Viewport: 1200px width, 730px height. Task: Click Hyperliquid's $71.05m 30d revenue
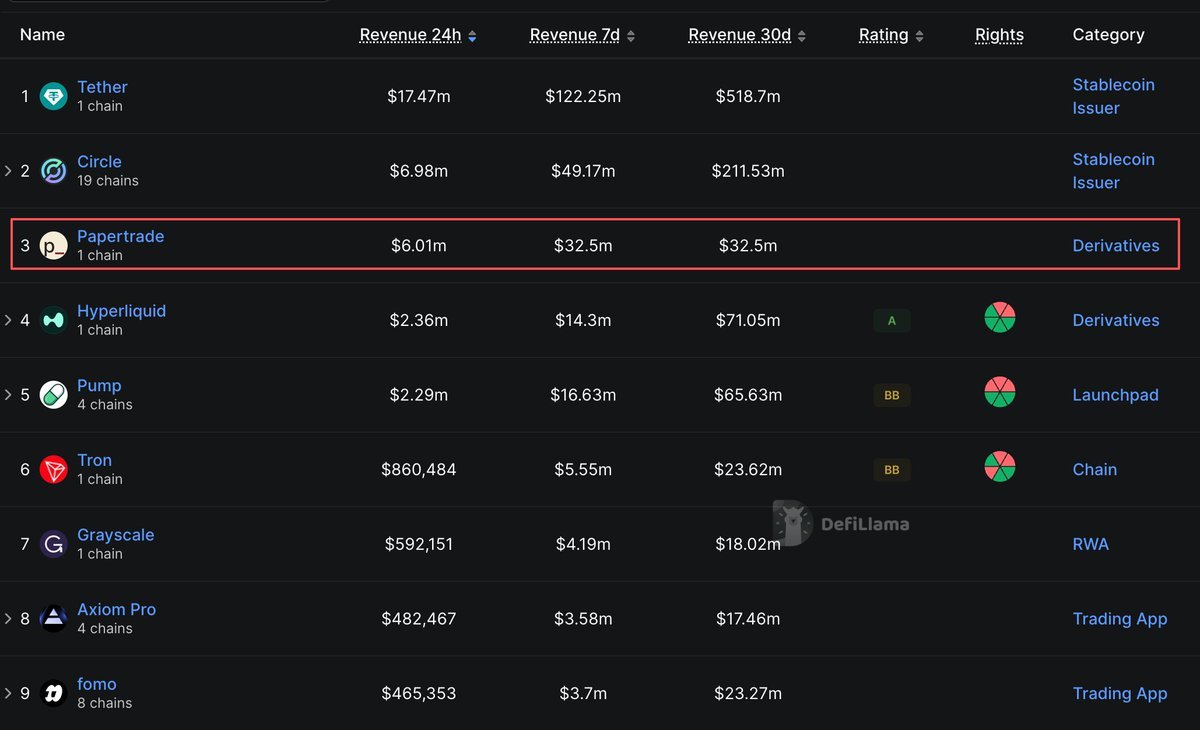point(747,320)
